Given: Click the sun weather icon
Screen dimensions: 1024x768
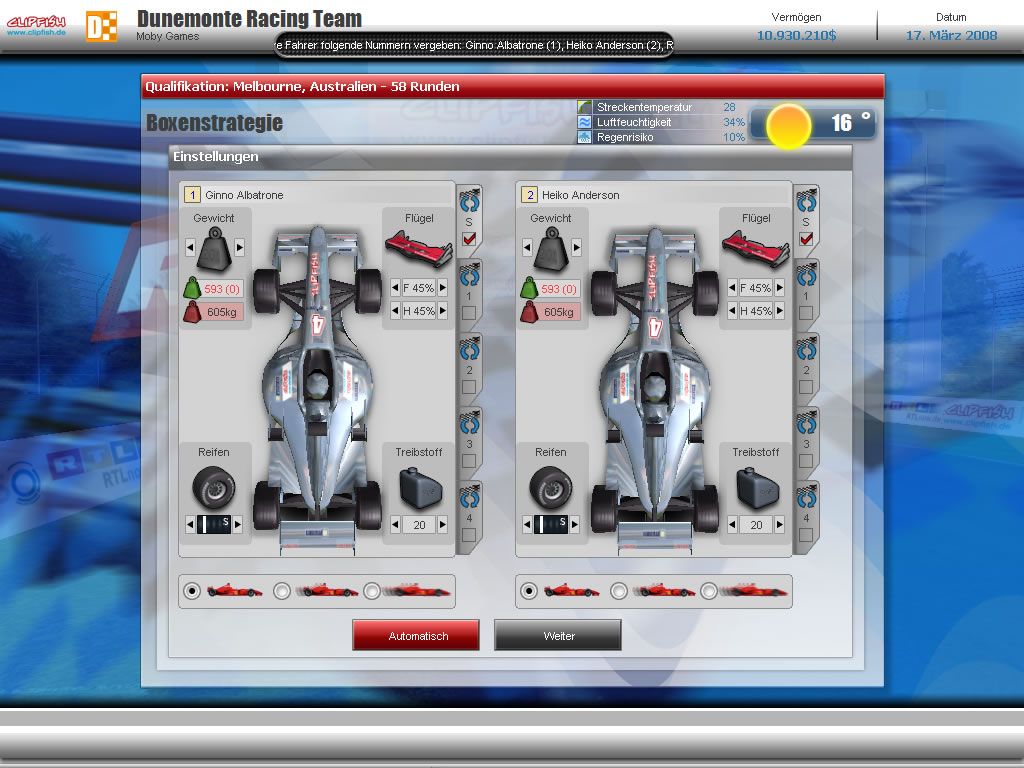Looking at the screenshot, I should 787,126.
